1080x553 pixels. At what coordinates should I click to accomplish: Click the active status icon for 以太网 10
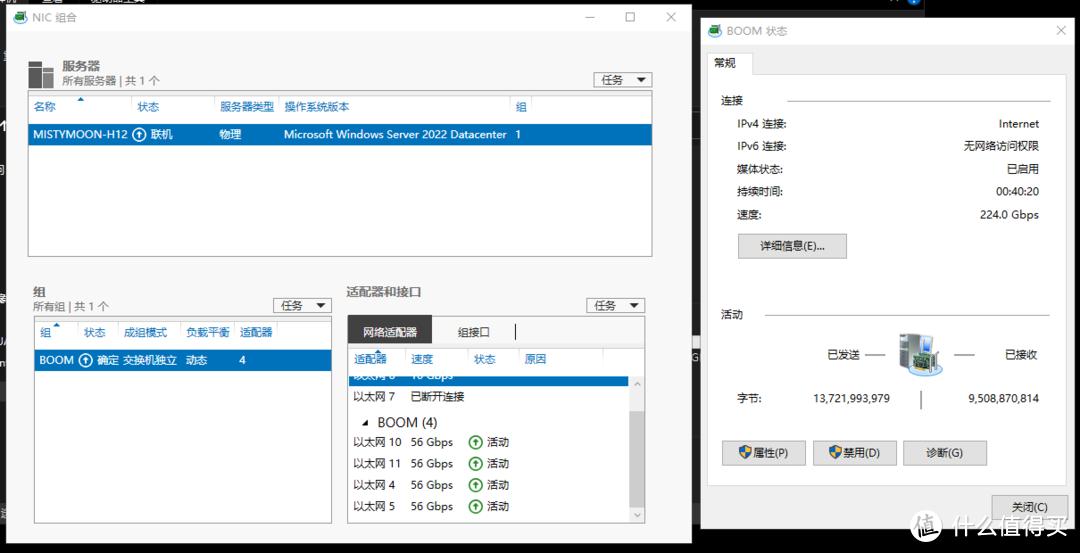pos(475,442)
